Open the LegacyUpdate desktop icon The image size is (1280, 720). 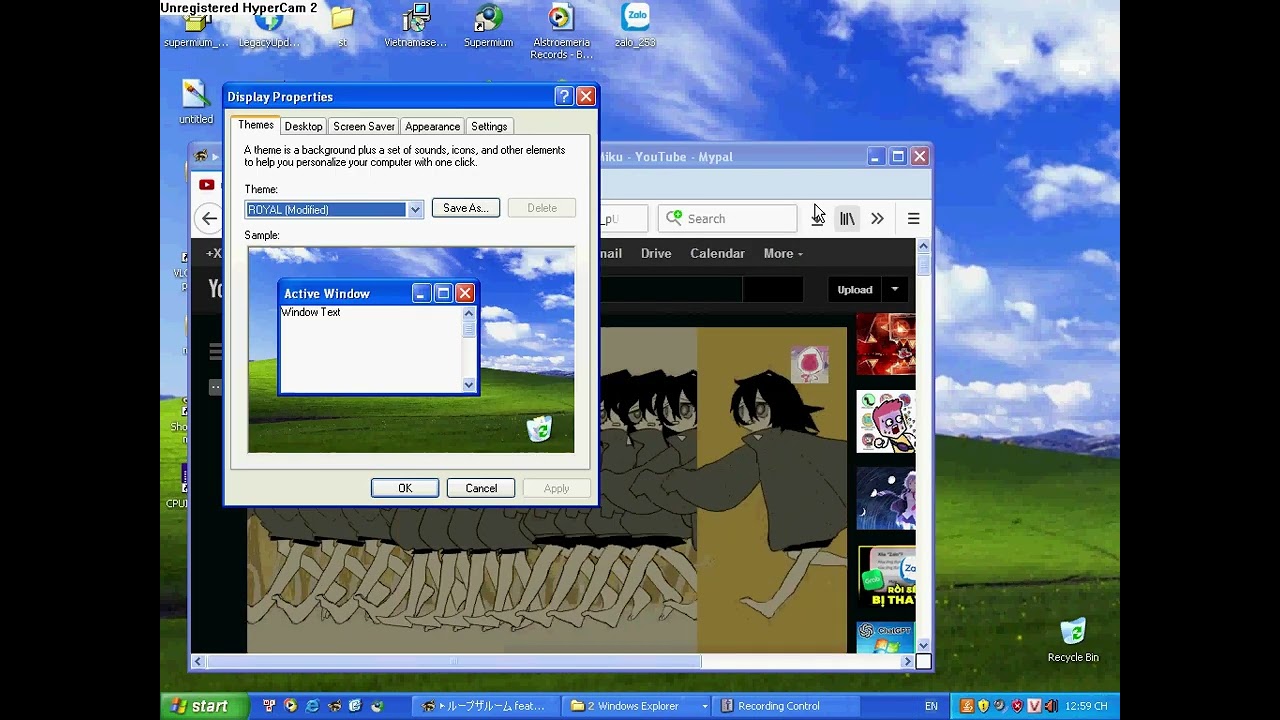point(269,28)
